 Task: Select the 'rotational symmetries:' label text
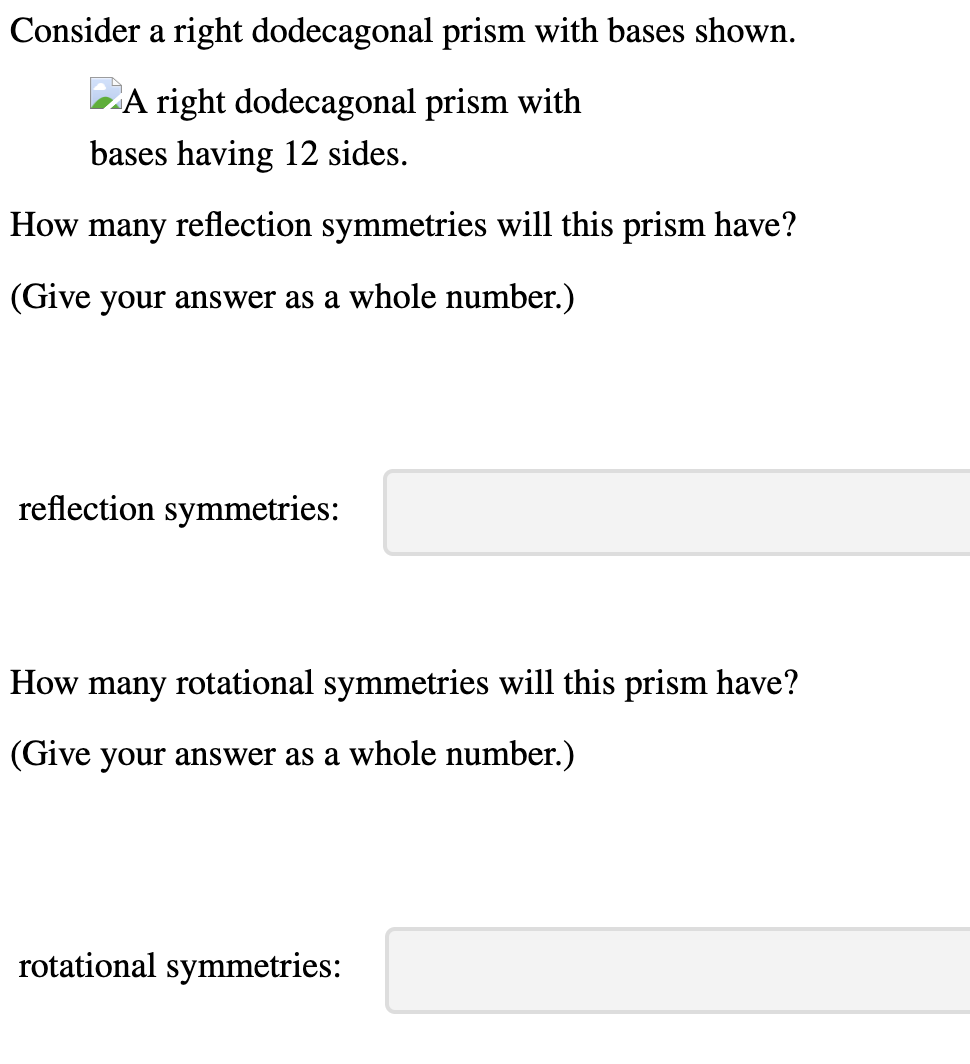pyautogui.click(x=180, y=966)
